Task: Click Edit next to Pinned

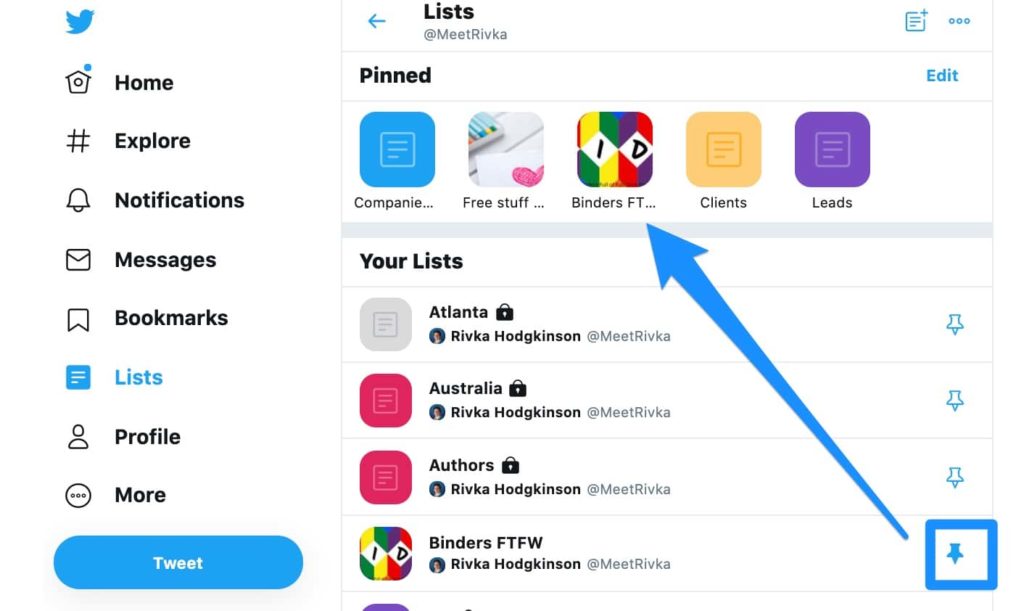Action: [x=942, y=75]
